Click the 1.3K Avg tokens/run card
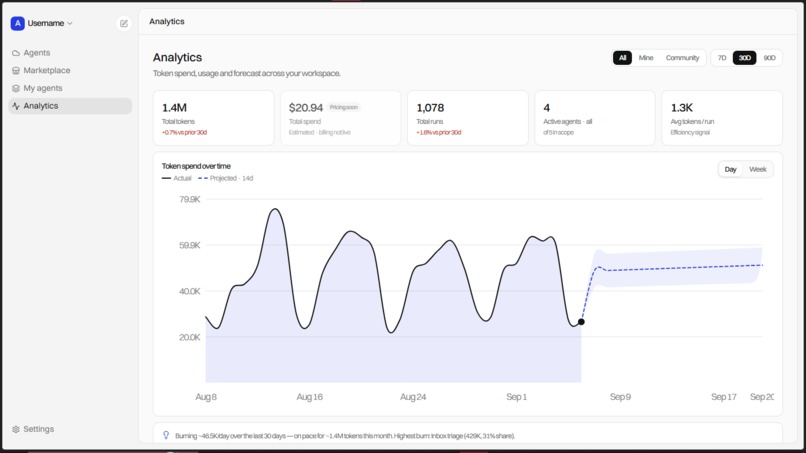This screenshot has height=453, width=806. [x=722, y=118]
